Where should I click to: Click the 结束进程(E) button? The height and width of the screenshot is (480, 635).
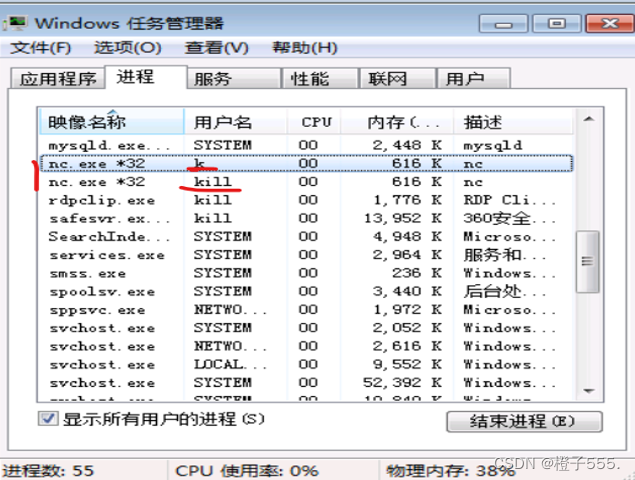pyautogui.click(x=524, y=421)
